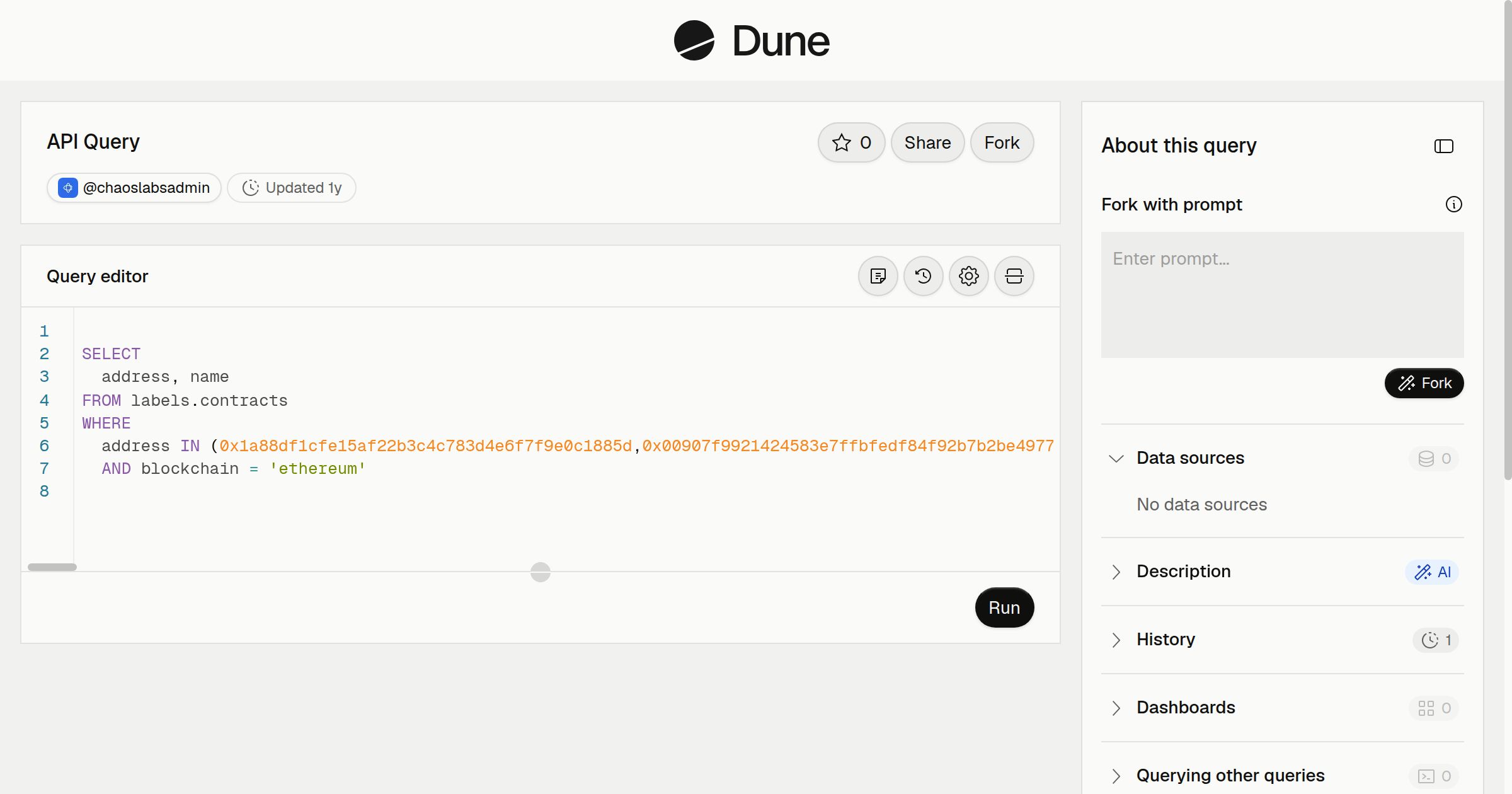Click the 'No data sources' text
The width and height of the screenshot is (1512, 794).
tap(1201, 505)
